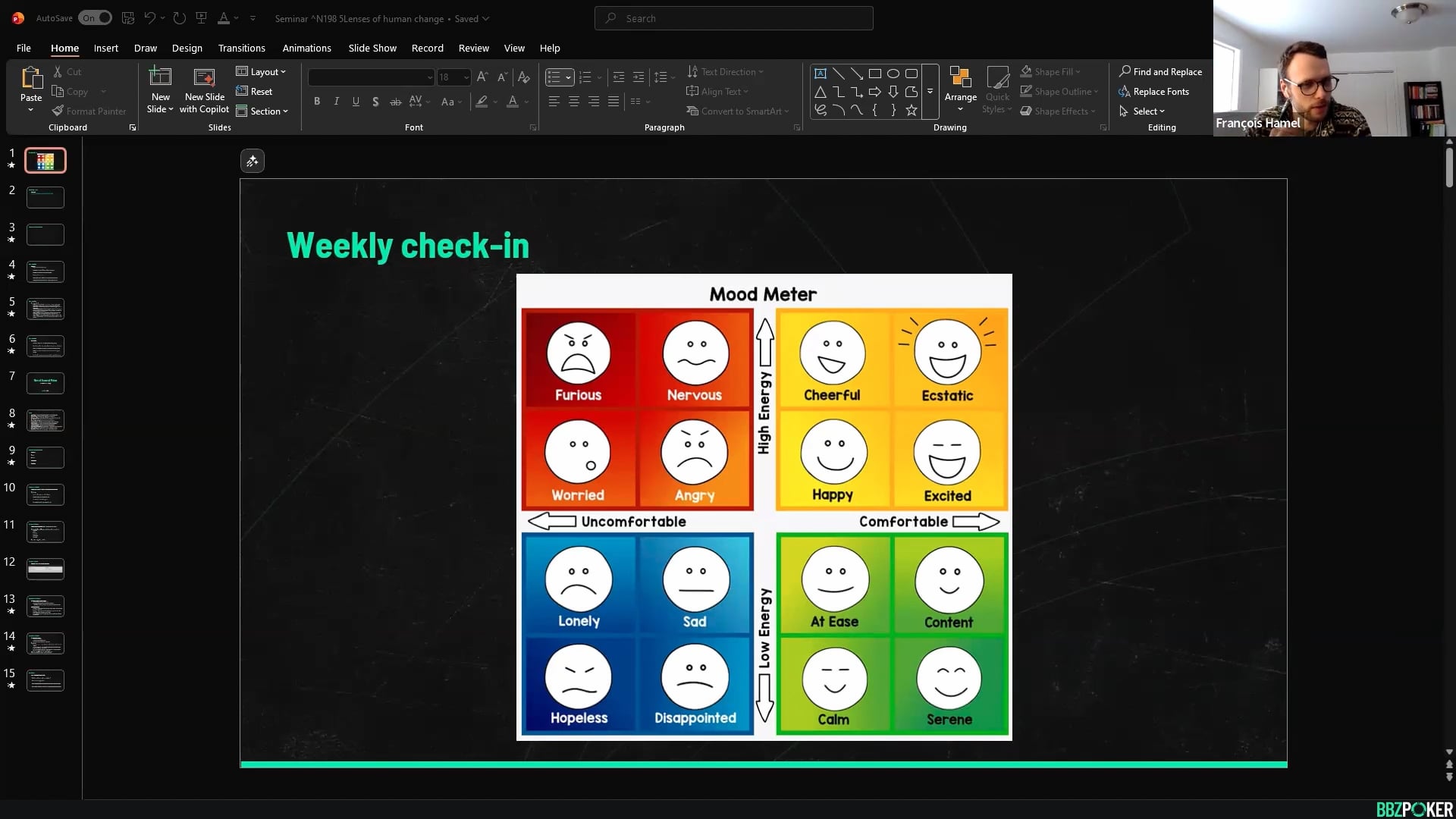1456x819 pixels.
Task: Click center text alignment
Action: pos(574,101)
